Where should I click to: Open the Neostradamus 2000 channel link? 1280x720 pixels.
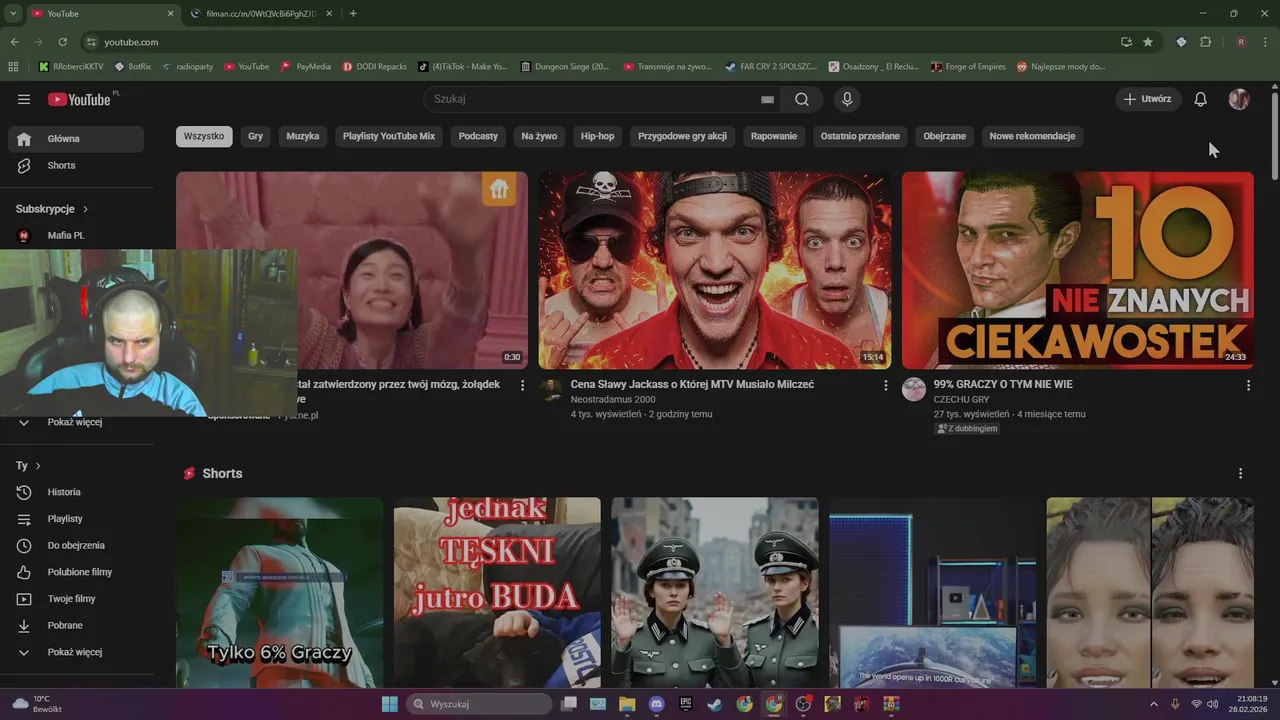click(613, 399)
